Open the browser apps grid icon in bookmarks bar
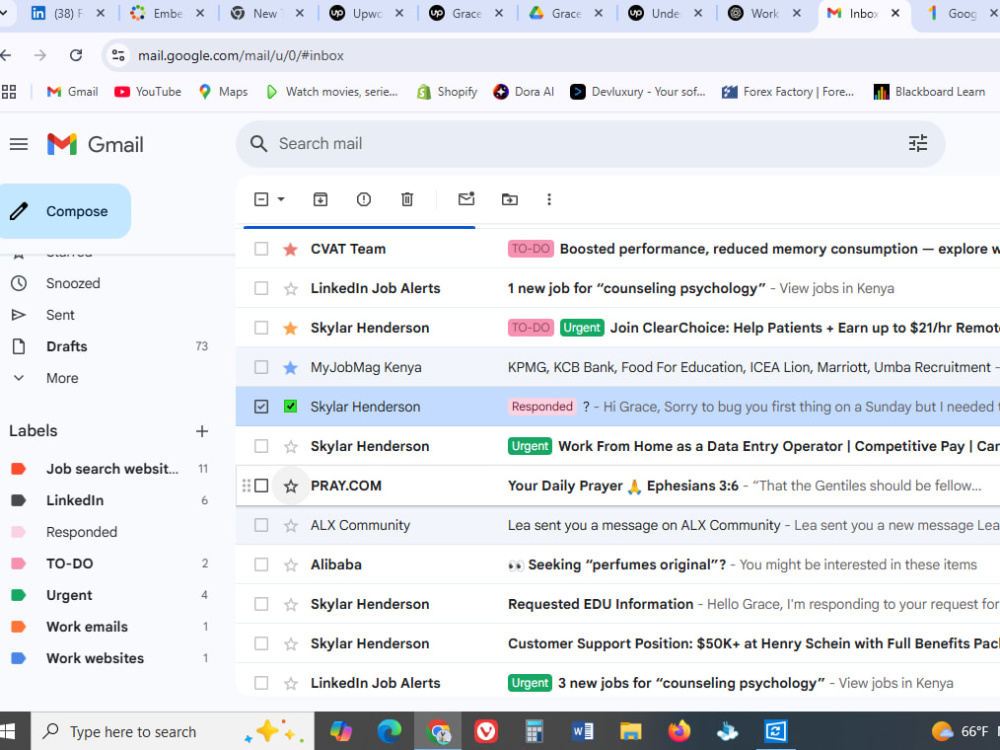 (9, 92)
